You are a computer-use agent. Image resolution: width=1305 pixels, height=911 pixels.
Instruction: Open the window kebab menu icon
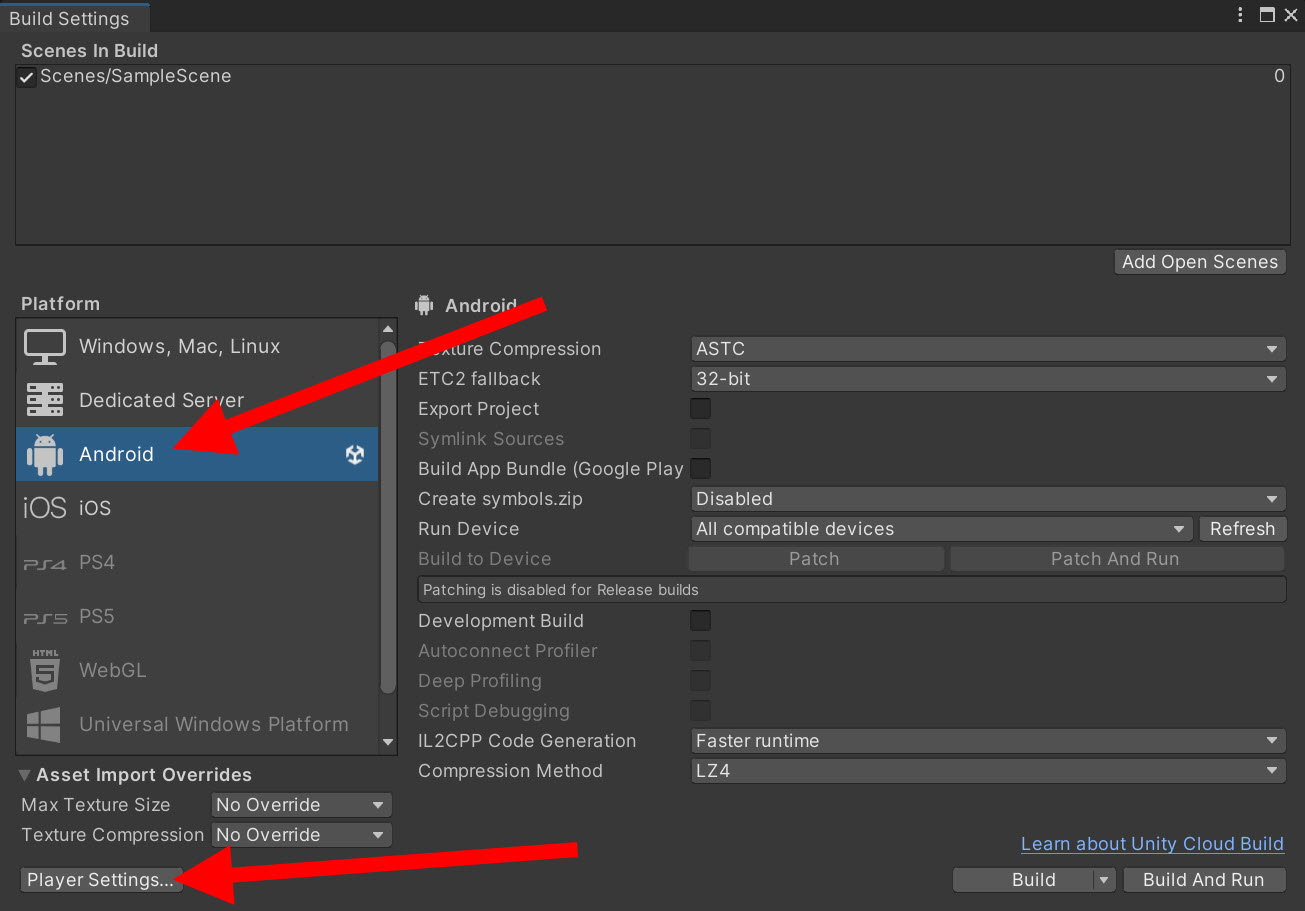pos(1241,14)
